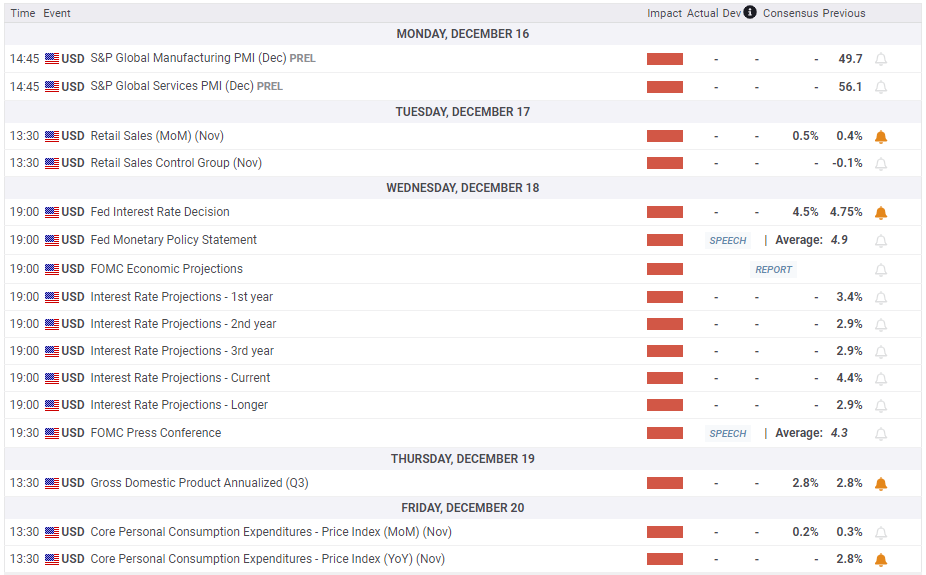This screenshot has height=575, width=926.
Task: Click bell icon for Interest Rate Projections - Longer
Action: pos(881,406)
